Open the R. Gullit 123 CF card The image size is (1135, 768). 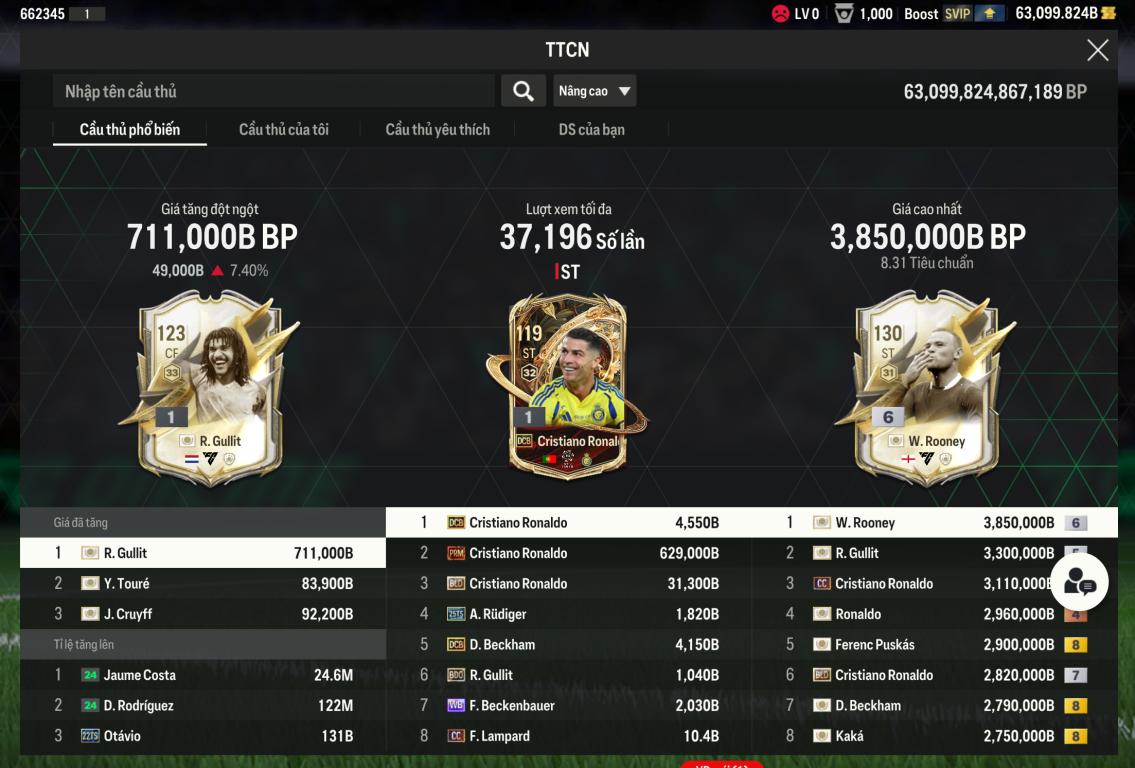210,389
